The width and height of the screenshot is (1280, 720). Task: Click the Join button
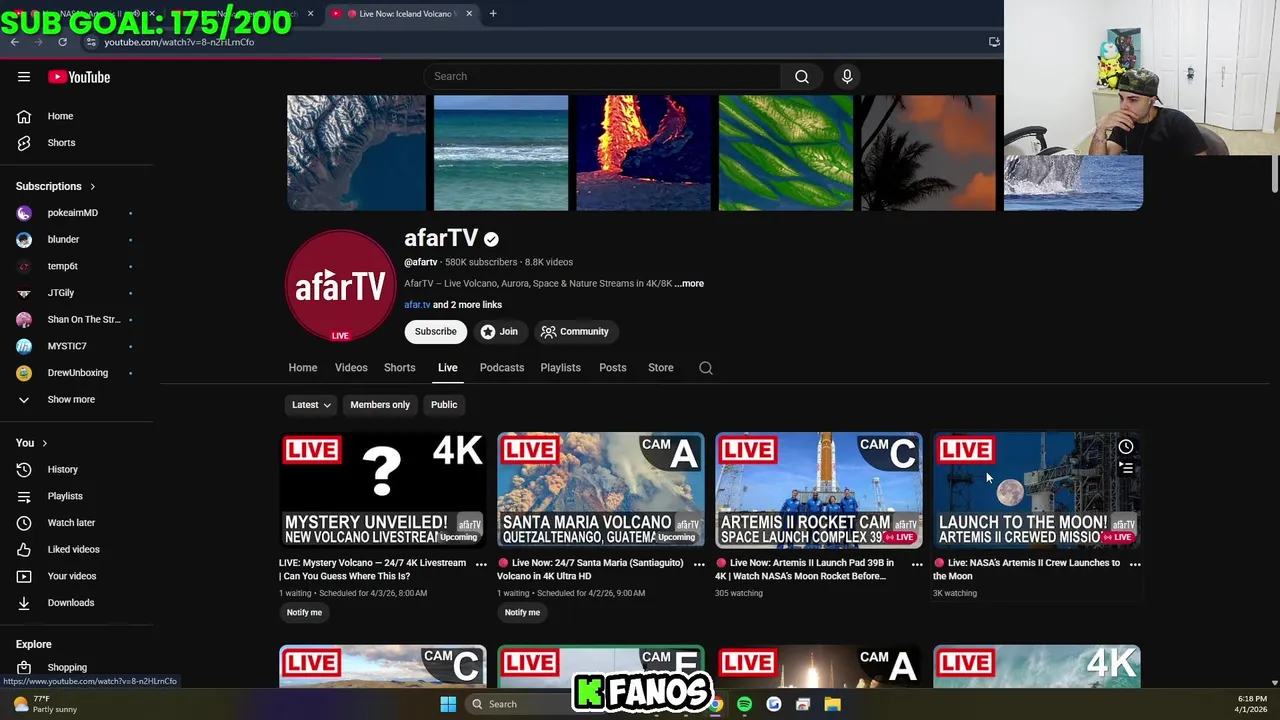pyautogui.click(x=498, y=332)
